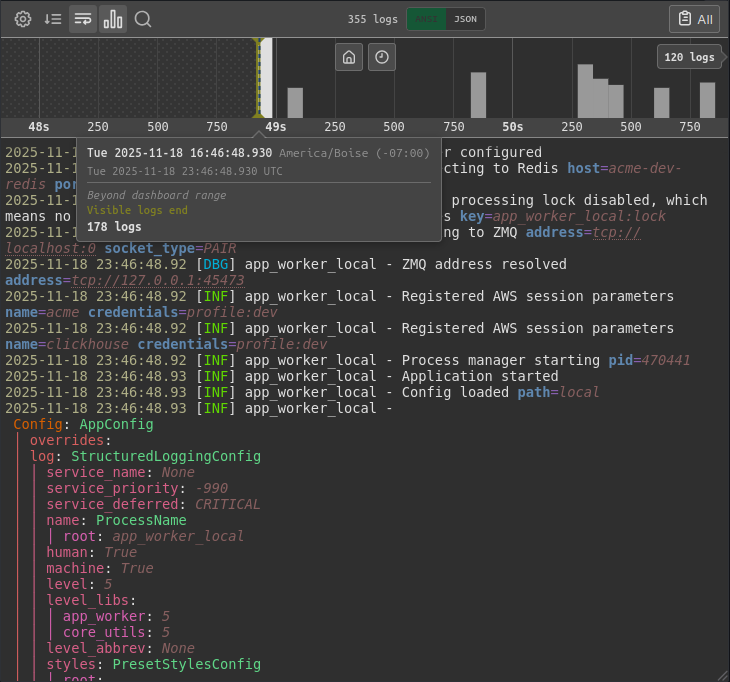The image size is (730, 682).
Task: Click the clock icon on timeline
Action: click(x=381, y=57)
